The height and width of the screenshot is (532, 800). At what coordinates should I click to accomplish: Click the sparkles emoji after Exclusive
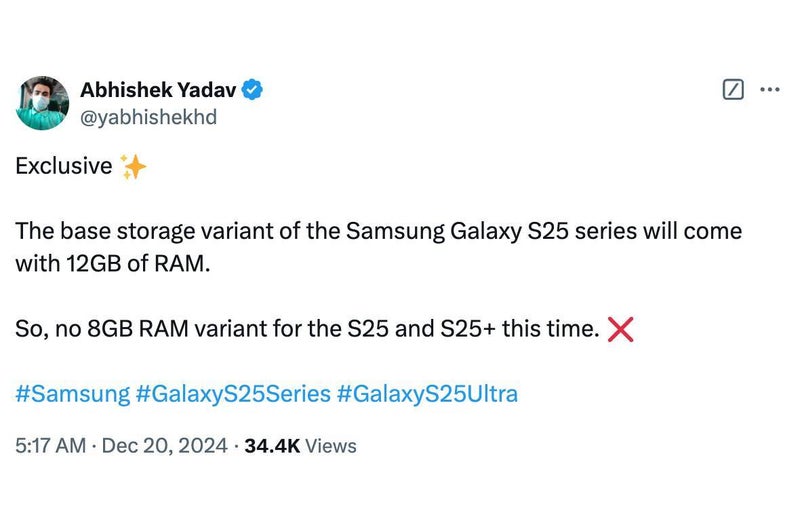[x=133, y=167]
